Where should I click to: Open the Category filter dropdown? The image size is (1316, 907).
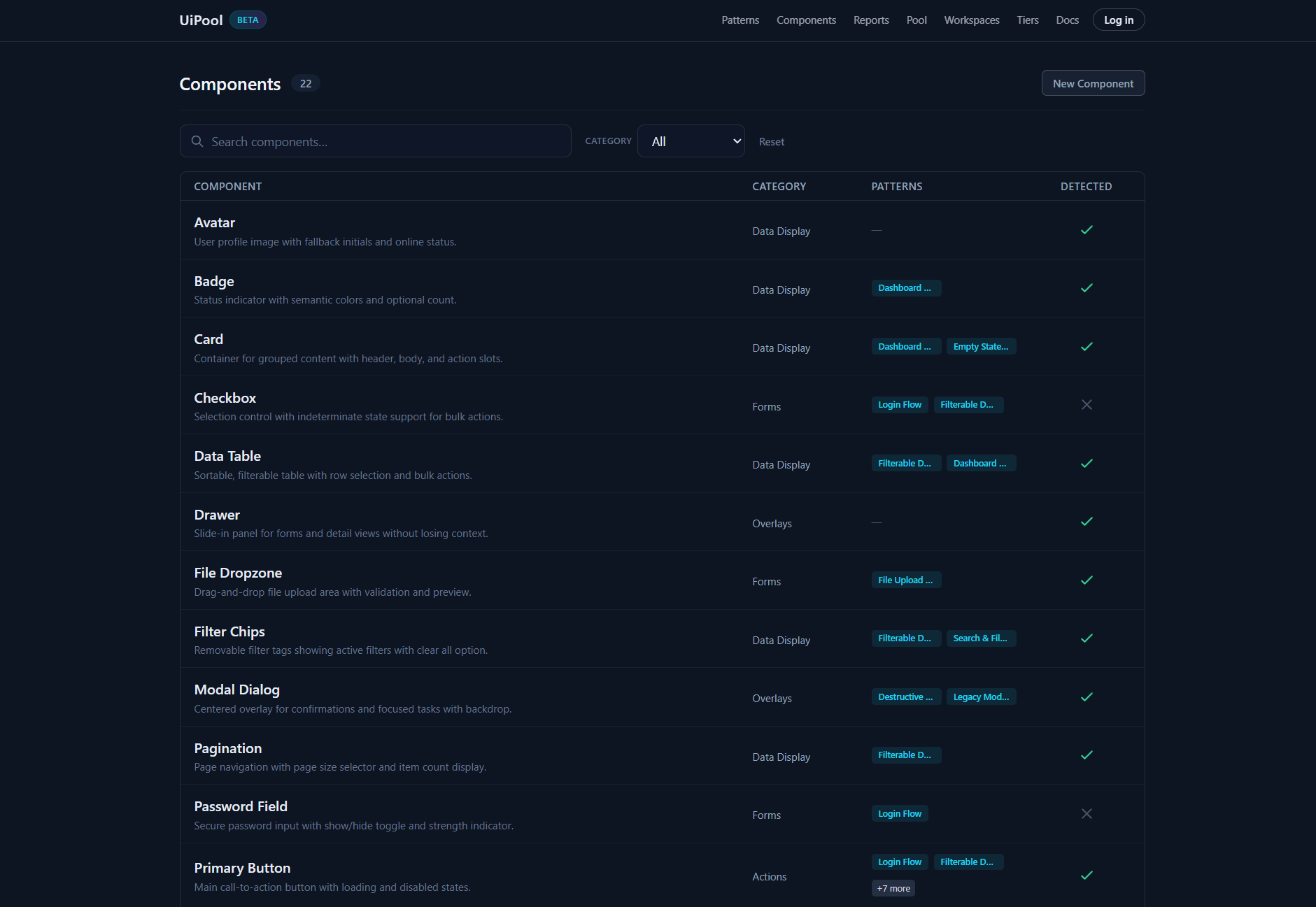pyautogui.click(x=691, y=141)
